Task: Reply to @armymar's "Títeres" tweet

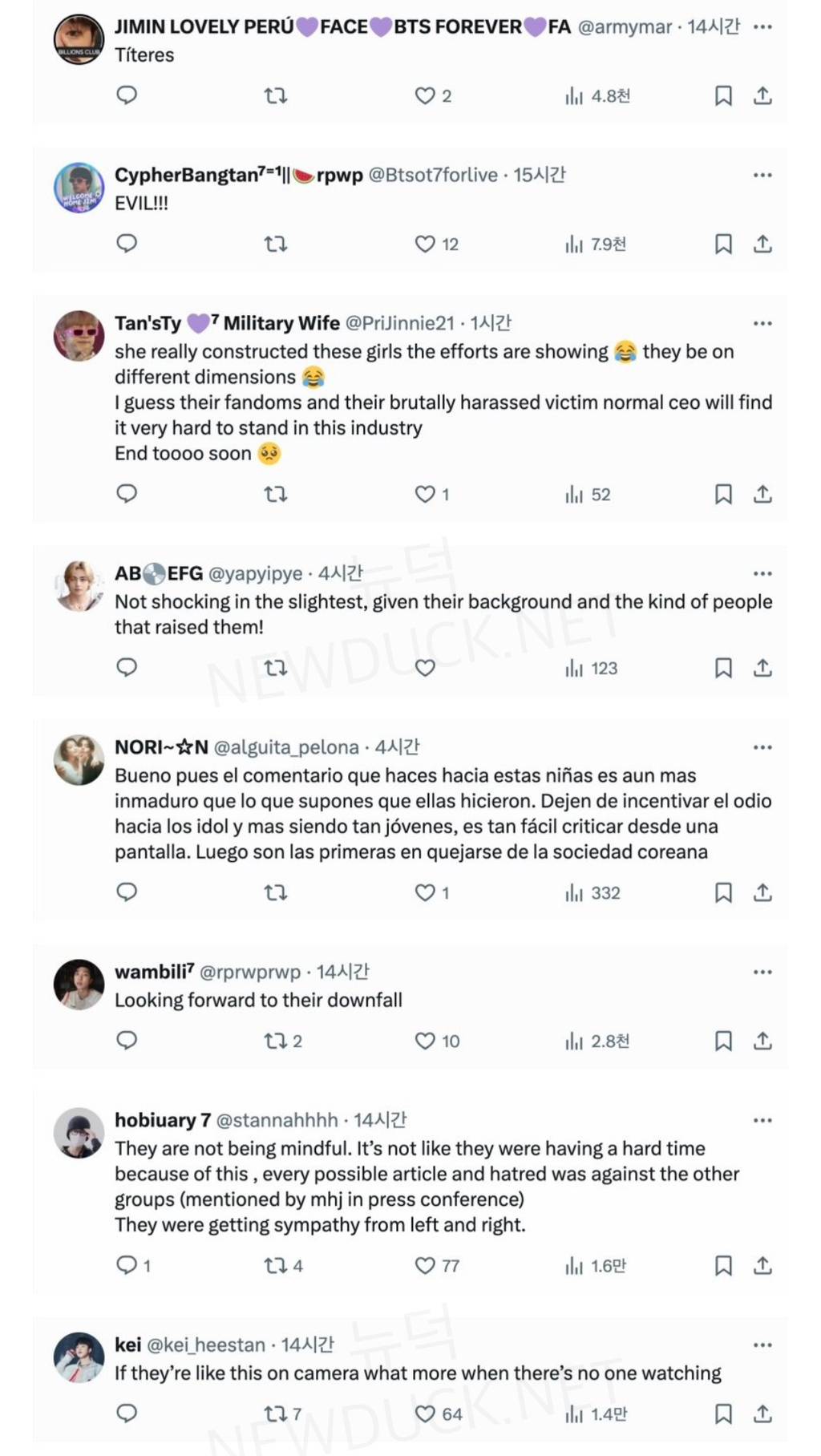Action: click(x=126, y=95)
